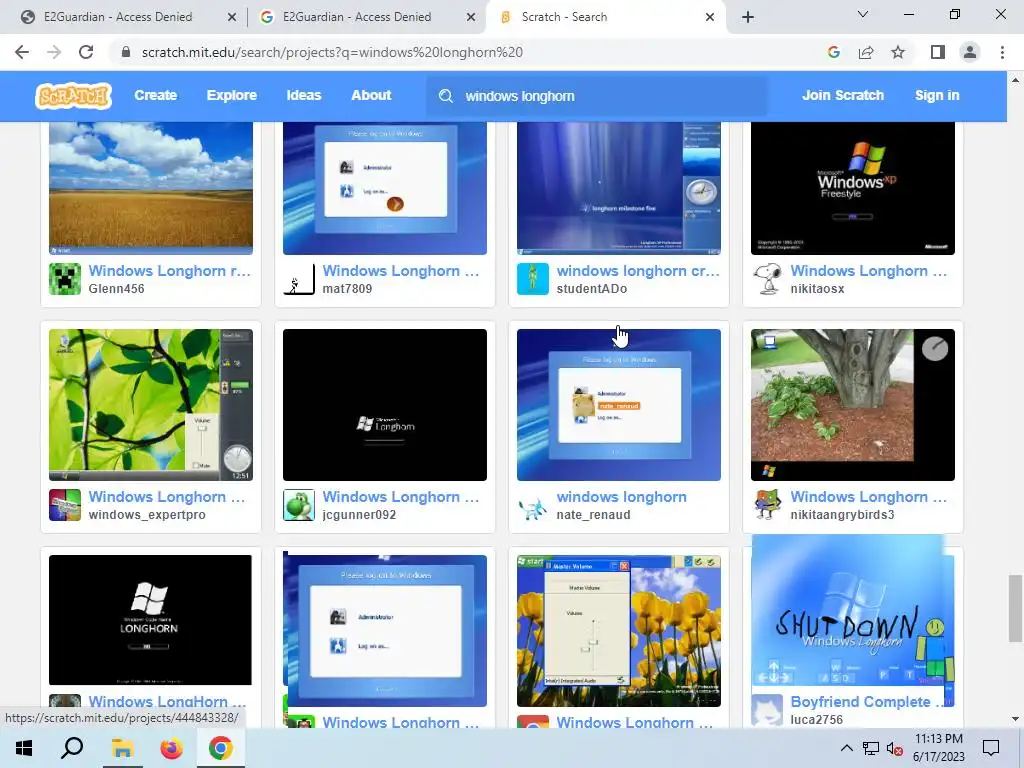The width and height of the screenshot is (1024, 768).
Task: Click jcgunner092's Yoshi avatar
Action: click(299, 505)
